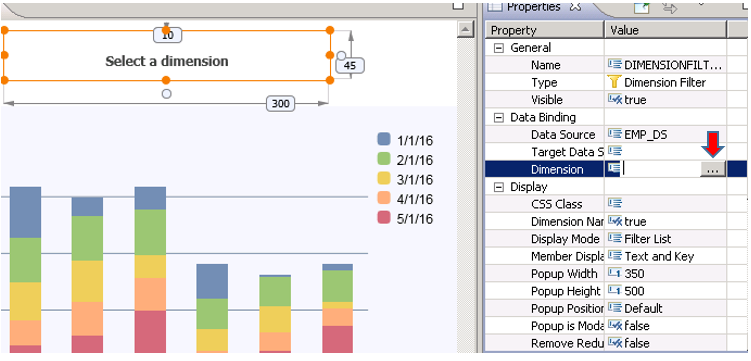Screen dimensions: 751x361
Task: Collapse the Data Binding group
Action: pyautogui.click(x=499, y=118)
